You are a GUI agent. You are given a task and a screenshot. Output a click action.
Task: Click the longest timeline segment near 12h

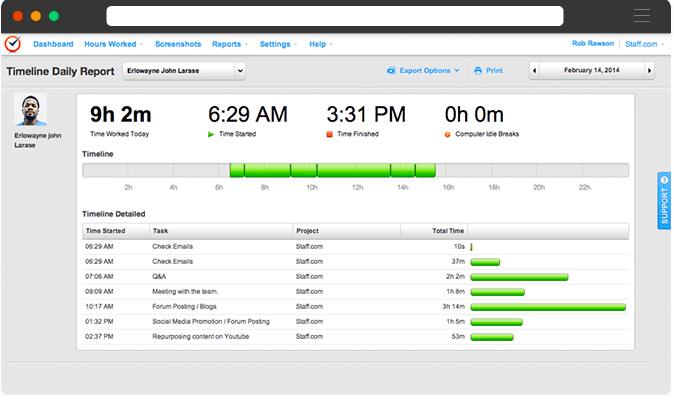(354, 170)
